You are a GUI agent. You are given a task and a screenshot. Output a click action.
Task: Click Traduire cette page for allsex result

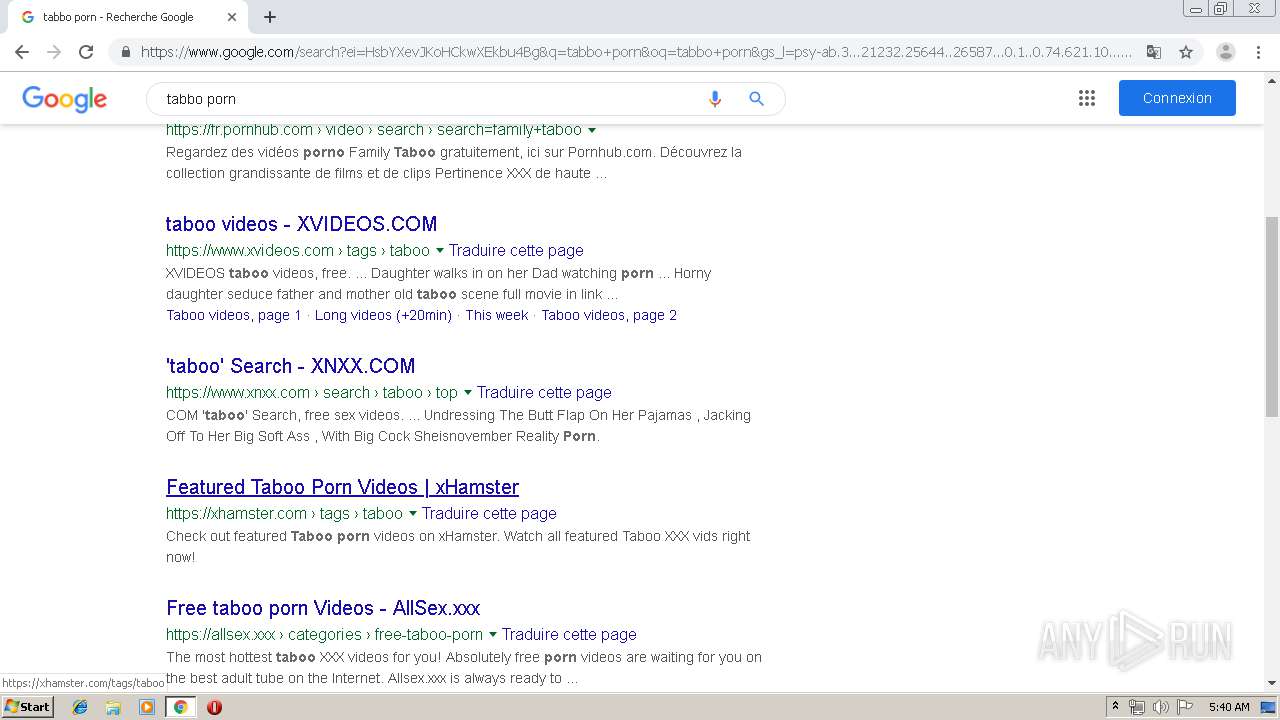pos(569,635)
